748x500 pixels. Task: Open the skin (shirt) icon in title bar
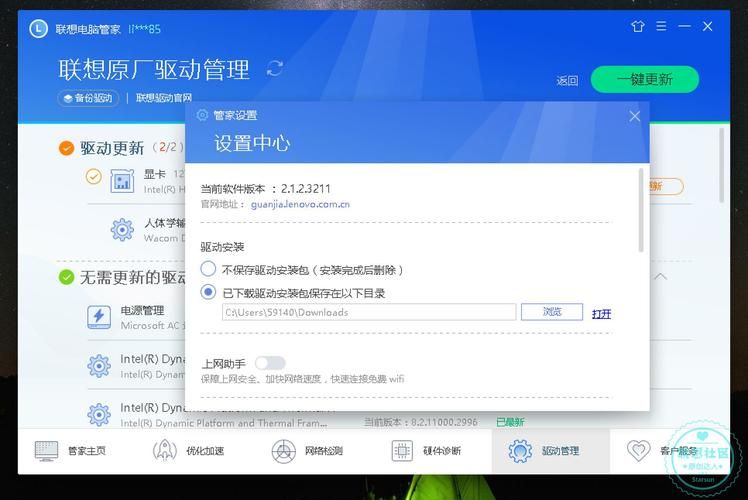point(638,27)
